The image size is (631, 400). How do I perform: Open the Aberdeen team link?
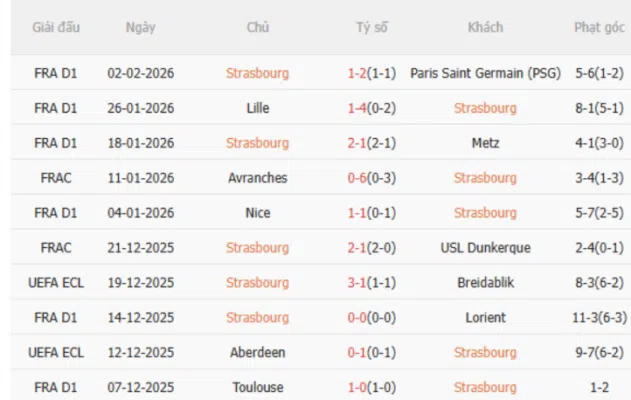[x=257, y=353]
